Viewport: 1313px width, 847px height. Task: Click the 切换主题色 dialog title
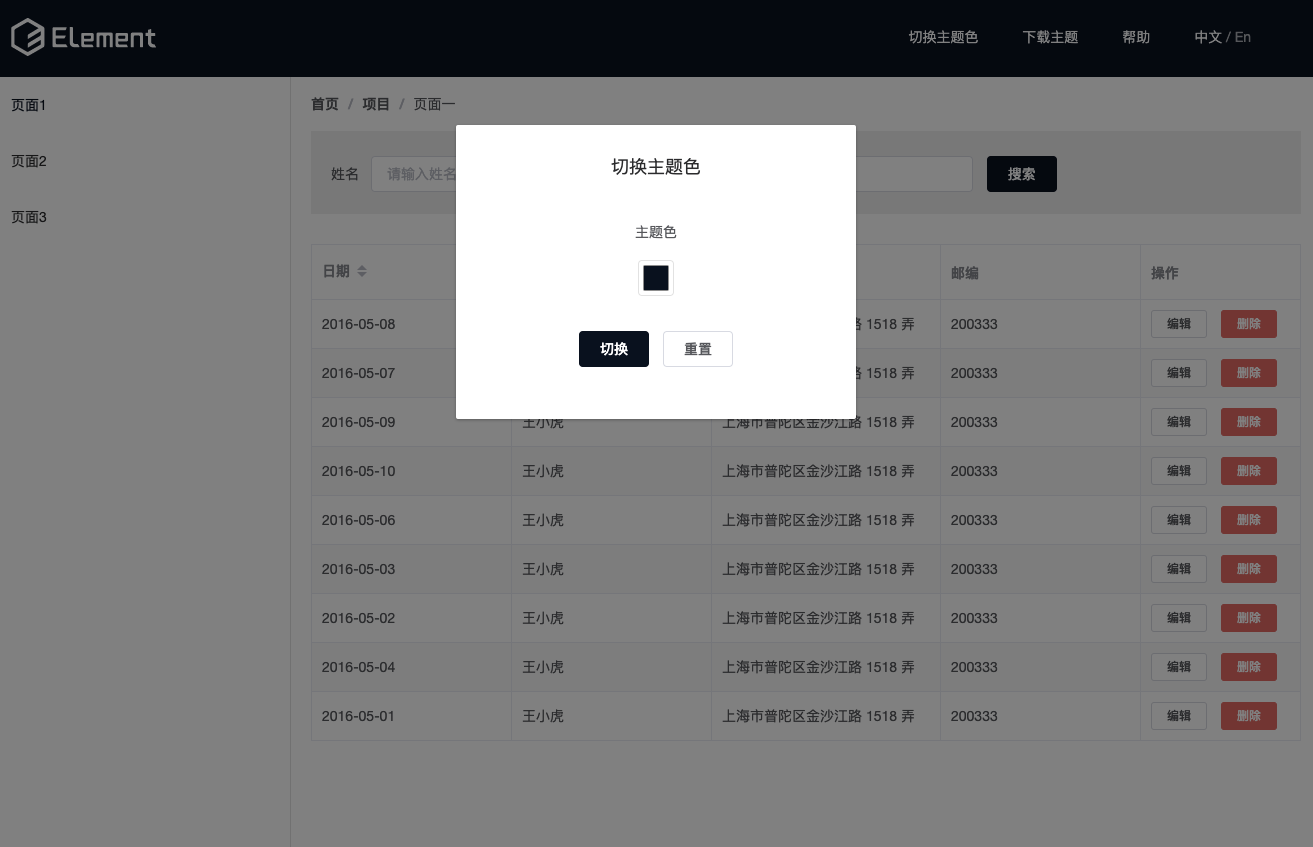tap(656, 167)
